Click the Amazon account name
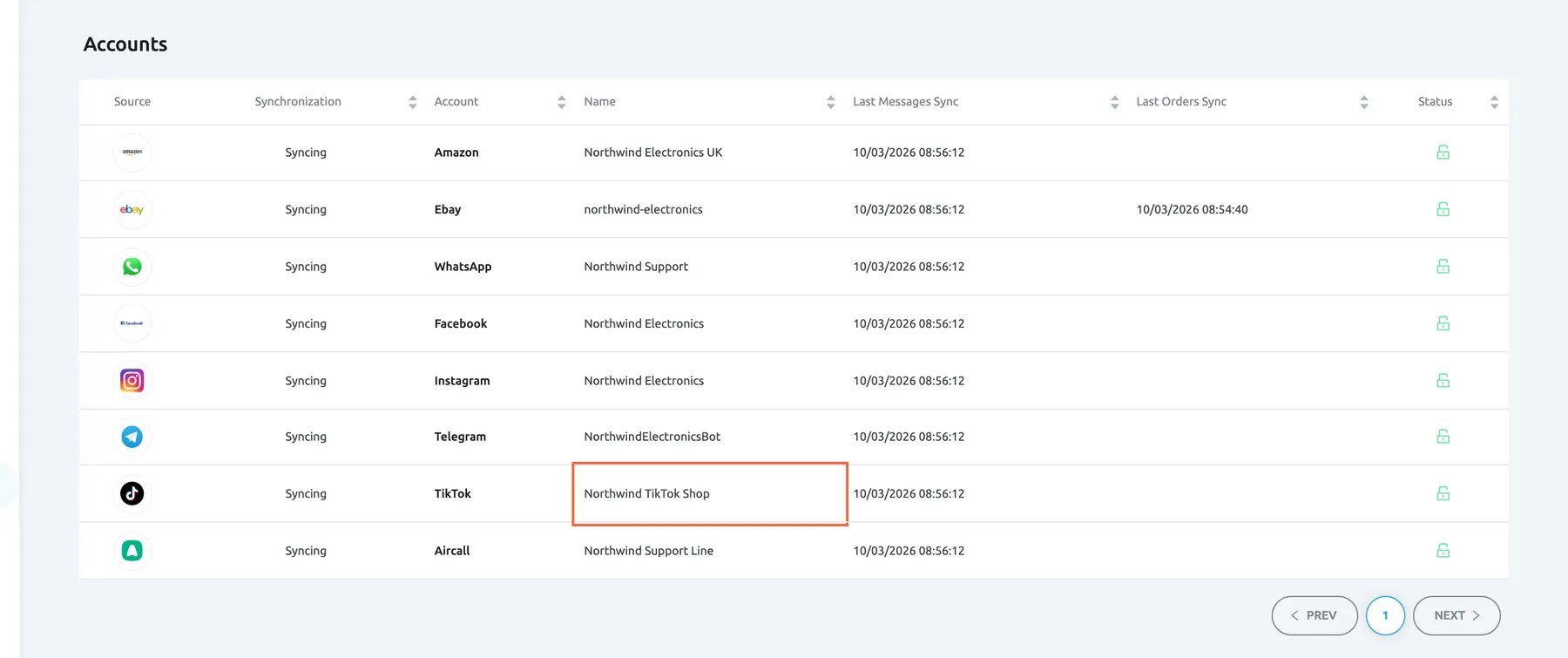The image size is (1568, 658). pos(456,153)
